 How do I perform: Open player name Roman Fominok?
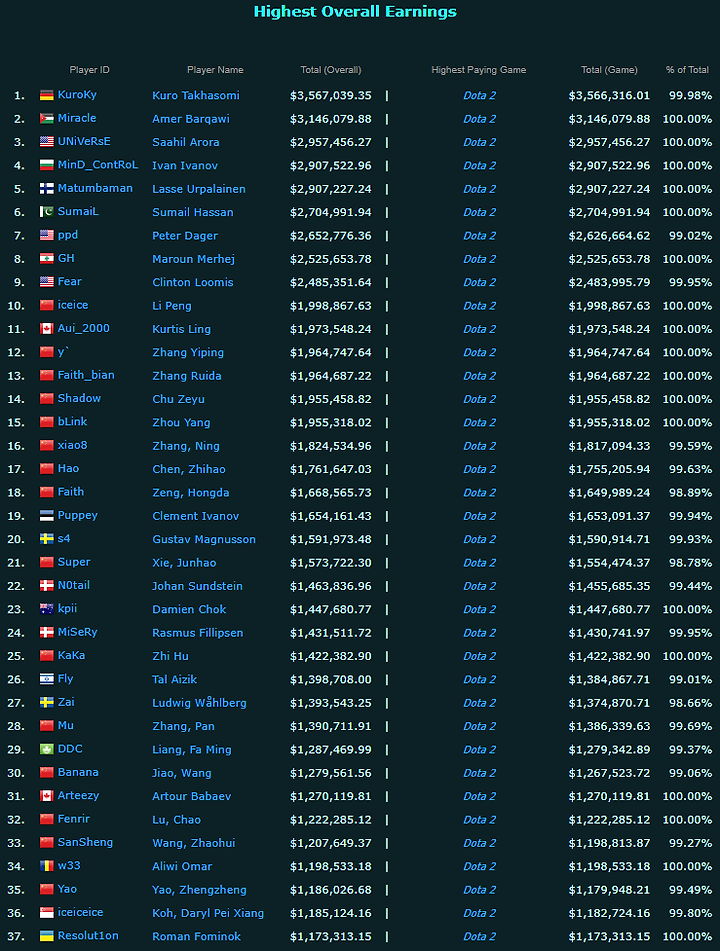coord(197,936)
